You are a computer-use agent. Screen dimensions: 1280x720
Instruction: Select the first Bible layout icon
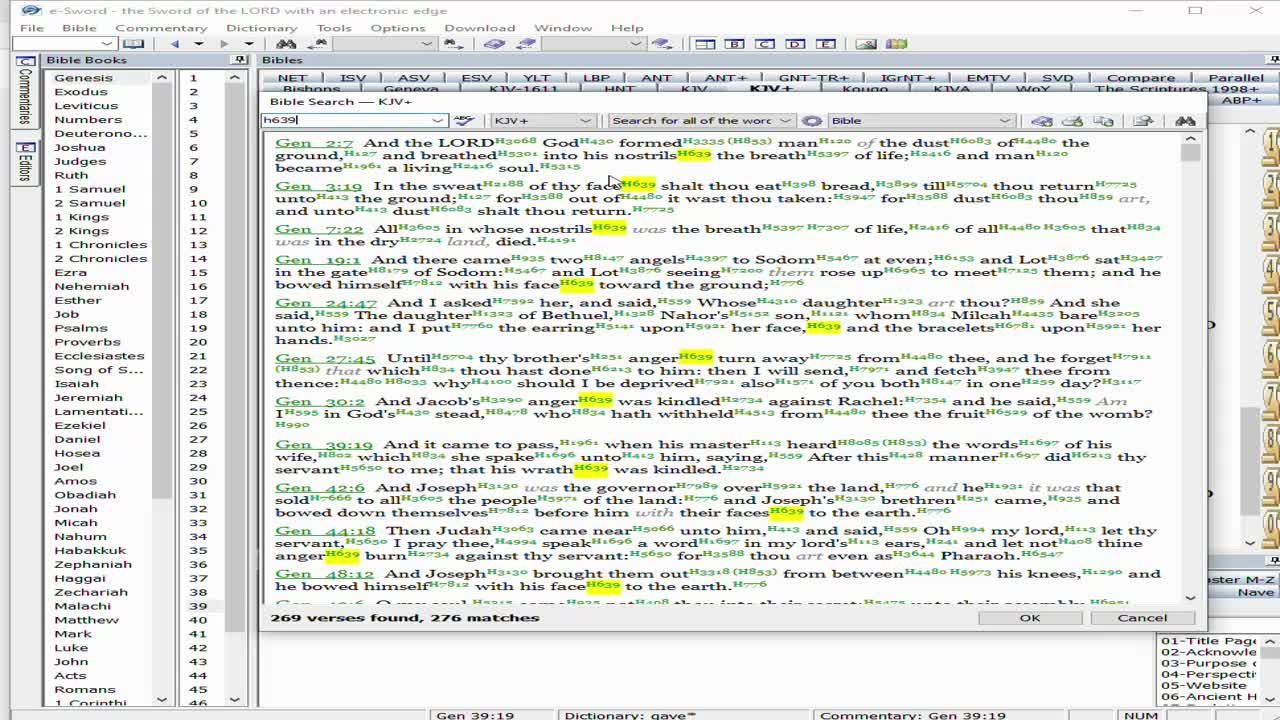(705, 44)
